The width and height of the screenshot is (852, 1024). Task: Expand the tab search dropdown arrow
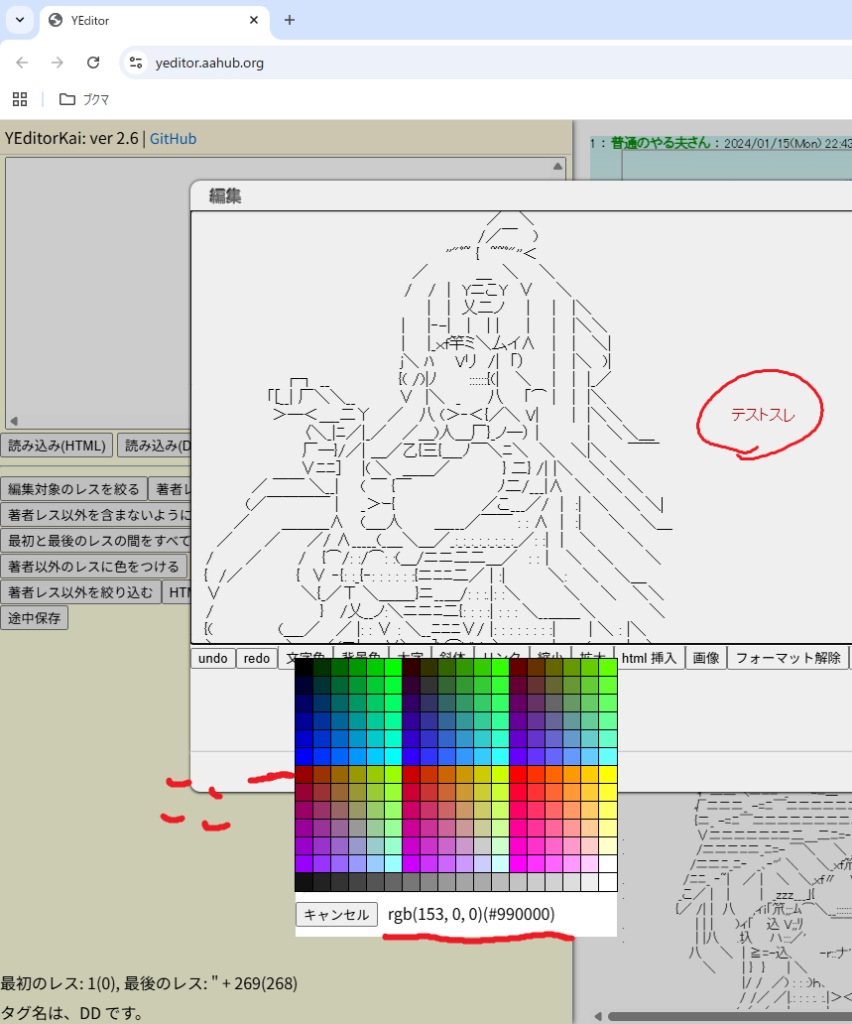pyautogui.click(x=19, y=20)
